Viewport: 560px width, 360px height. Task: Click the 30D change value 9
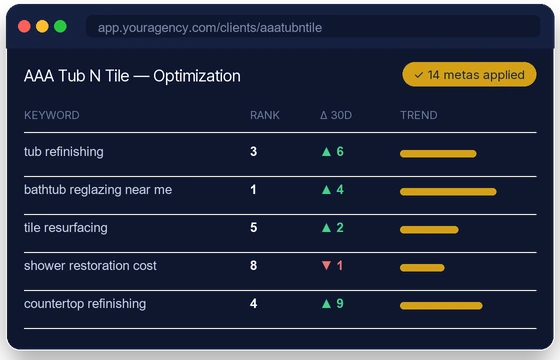[340, 304]
